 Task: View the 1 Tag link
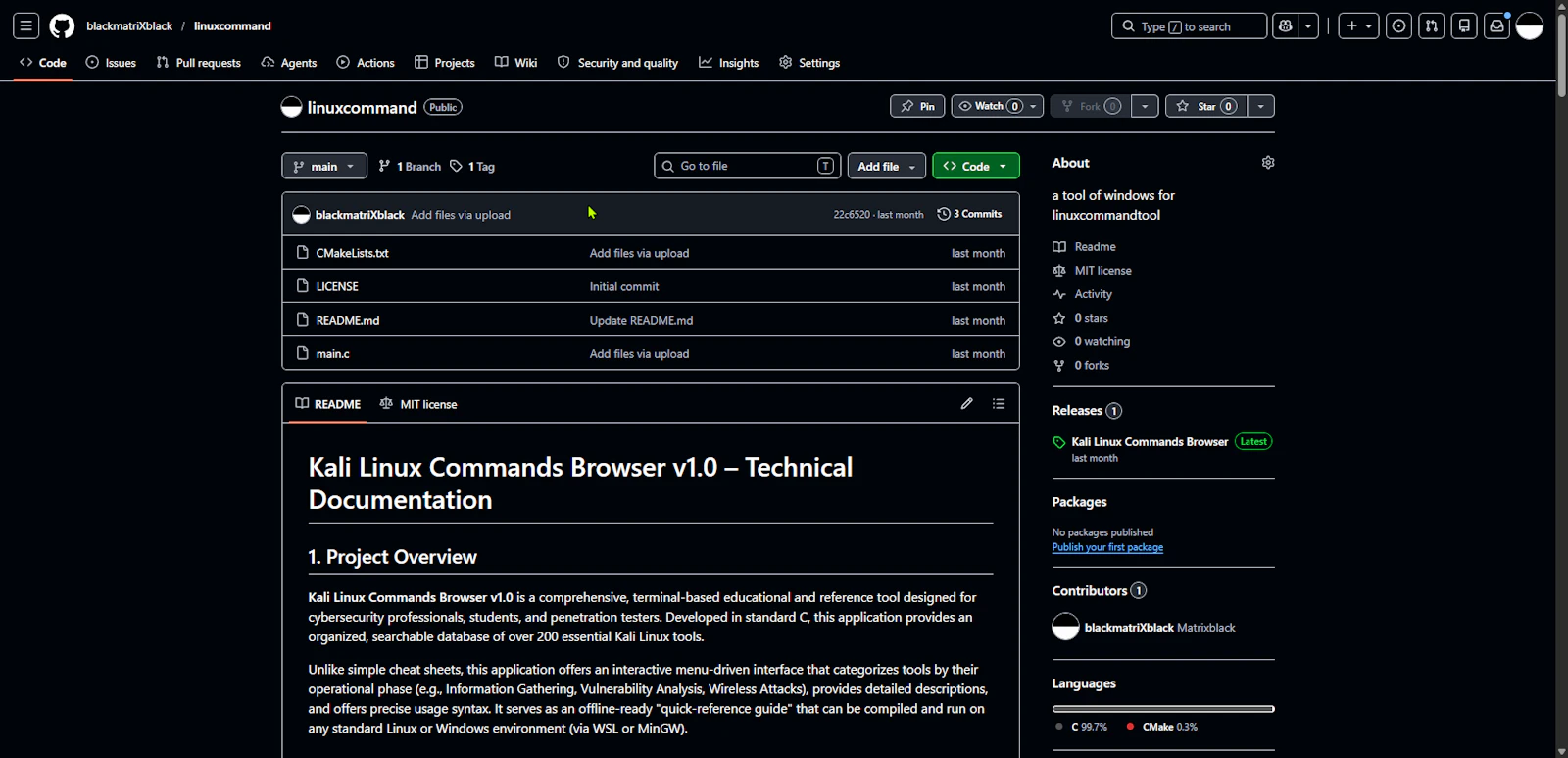point(472,167)
